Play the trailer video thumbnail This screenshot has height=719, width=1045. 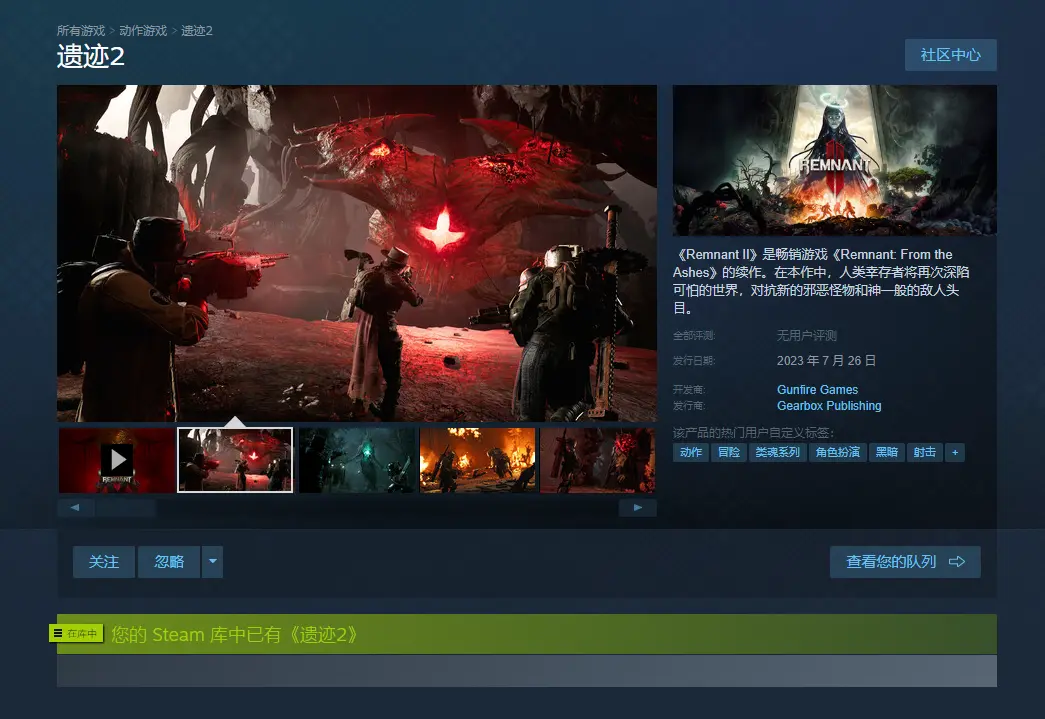[117, 460]
